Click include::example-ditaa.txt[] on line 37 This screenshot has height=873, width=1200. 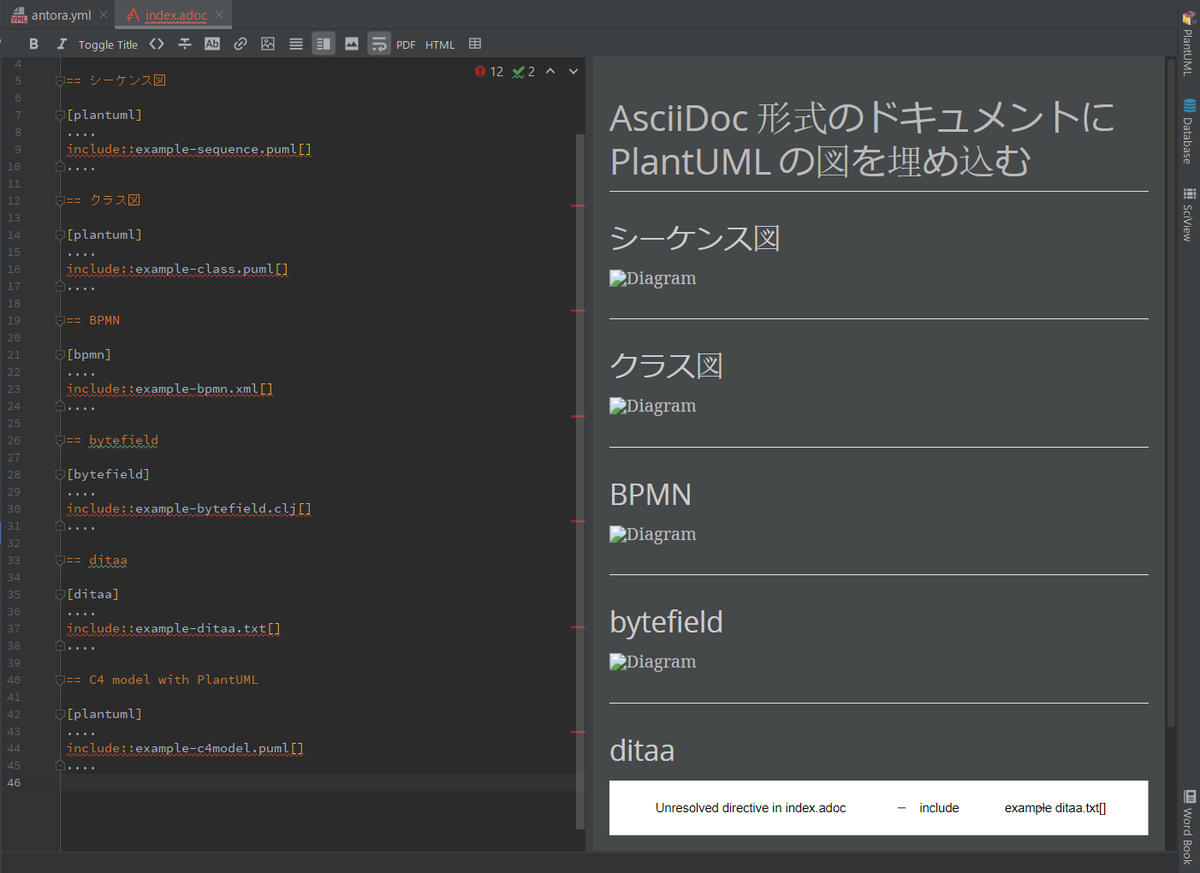(174, 629)
